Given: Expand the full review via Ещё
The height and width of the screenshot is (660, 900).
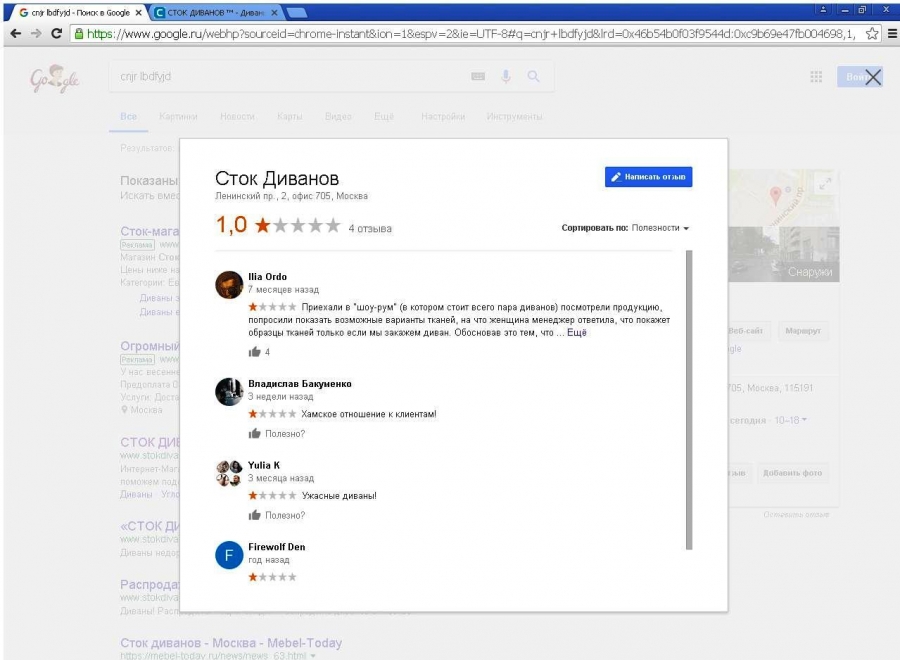Looking at the screenshot, I should (x=577, y=332).
